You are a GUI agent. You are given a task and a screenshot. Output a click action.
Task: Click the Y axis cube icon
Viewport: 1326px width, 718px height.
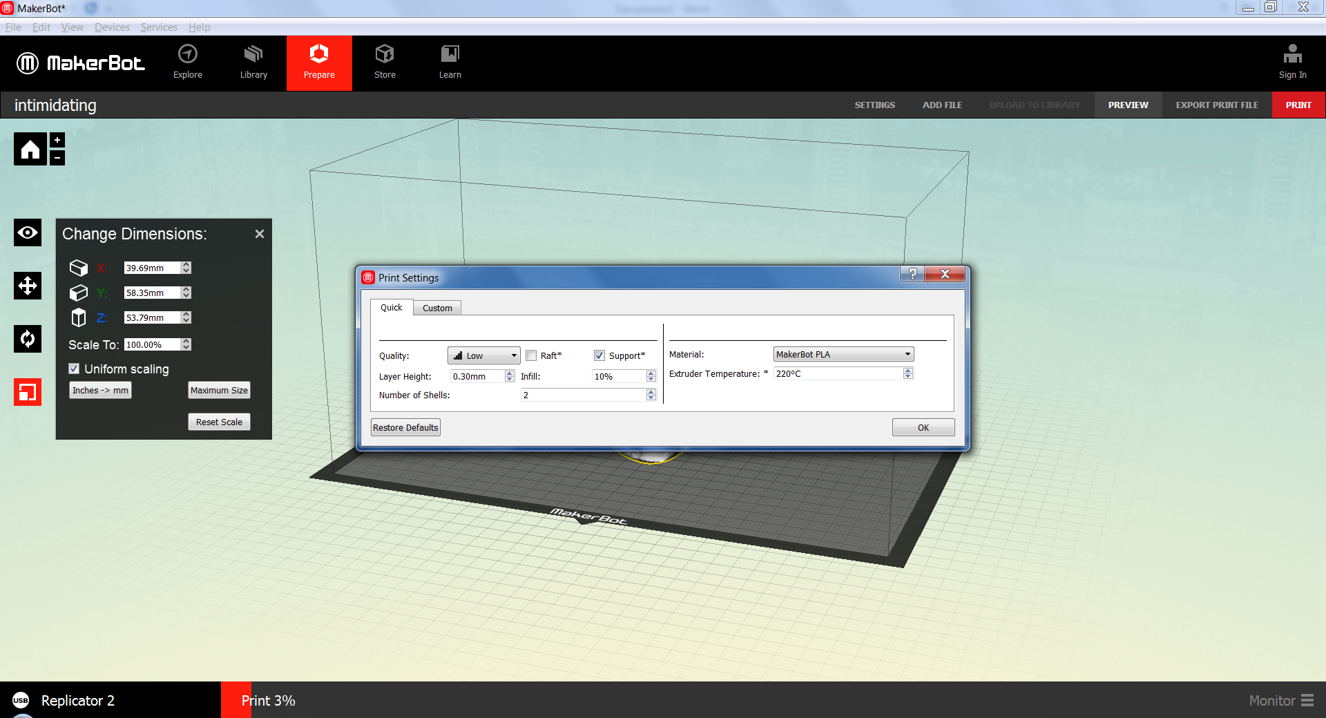[x=78, y=293]
